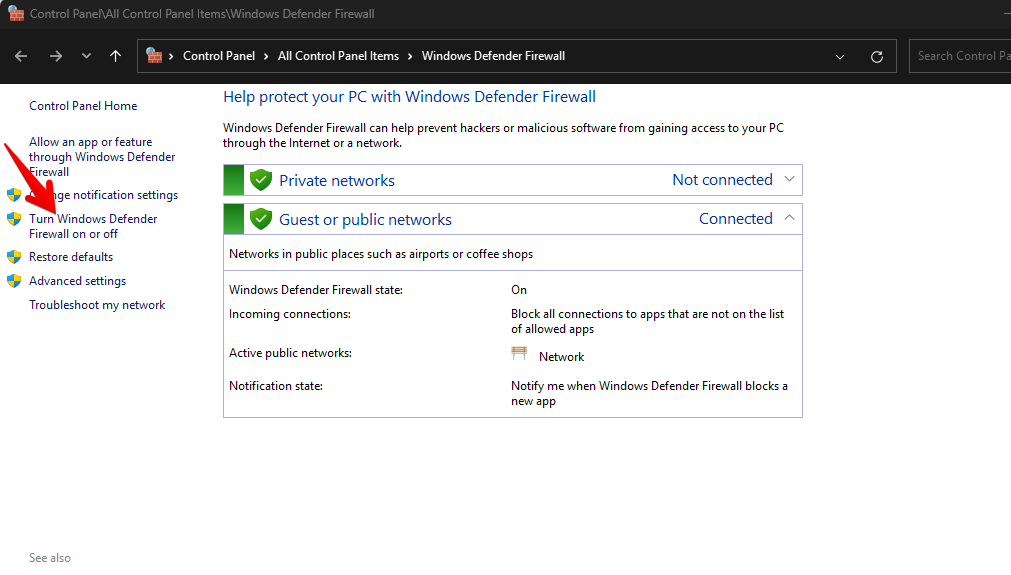Image resolution: width=1011 pixels, height=575 pixels.
Task: Click the Refresh button in address bar
Action: [x=877, y=57]
